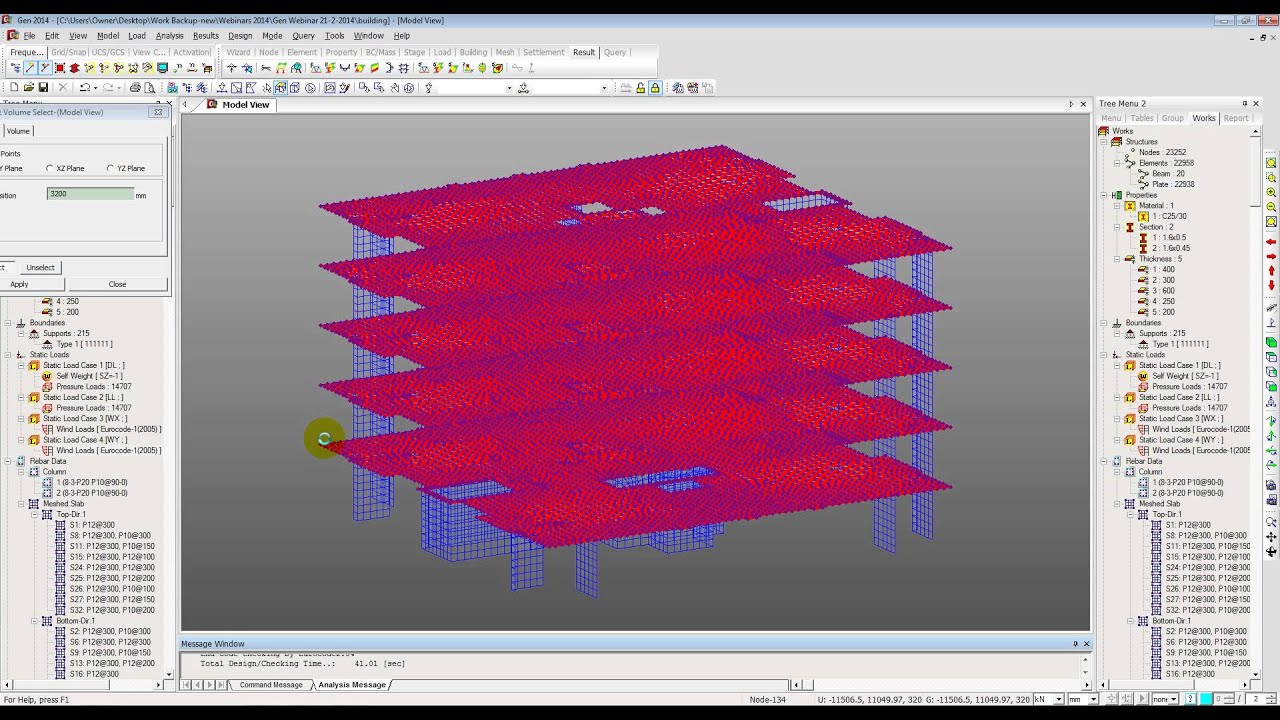
Task: Save the model with the floppy icon
Action: (43, 88)
